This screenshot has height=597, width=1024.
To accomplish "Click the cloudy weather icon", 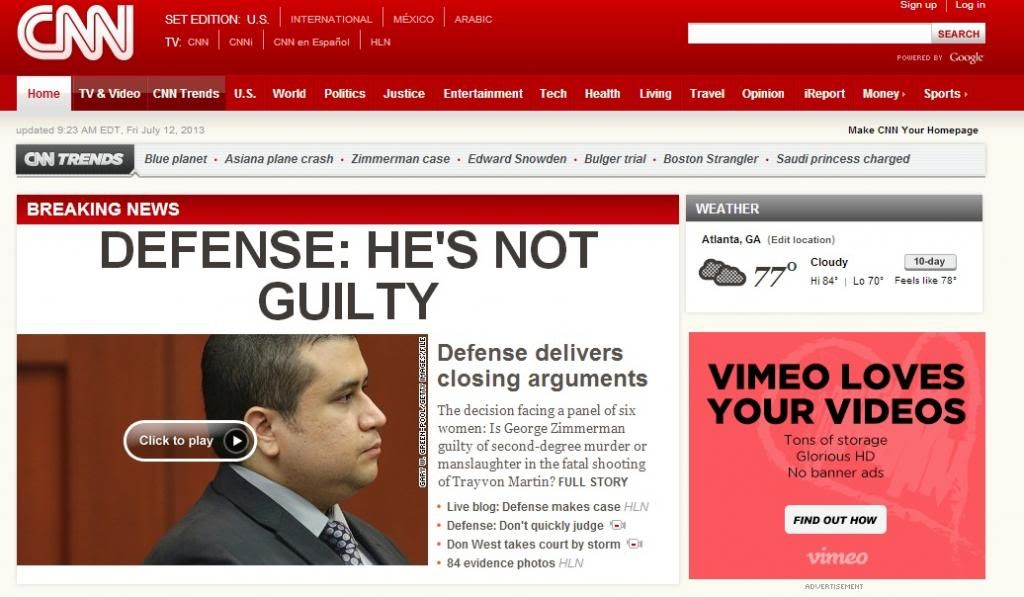I will click(x=722, y=272).
